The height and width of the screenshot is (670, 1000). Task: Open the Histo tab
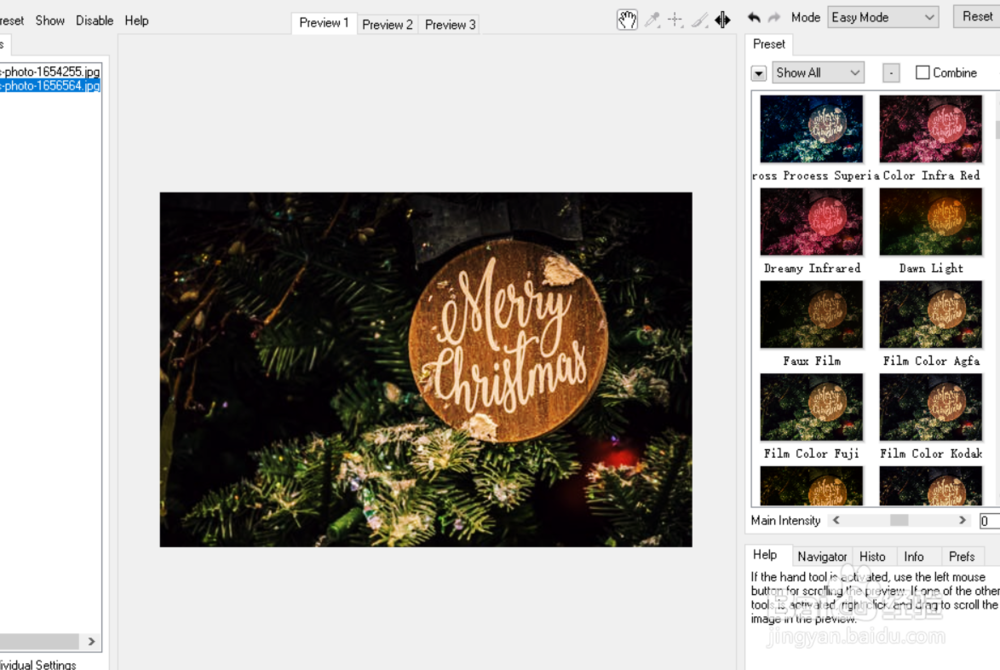tap(872, 557)
